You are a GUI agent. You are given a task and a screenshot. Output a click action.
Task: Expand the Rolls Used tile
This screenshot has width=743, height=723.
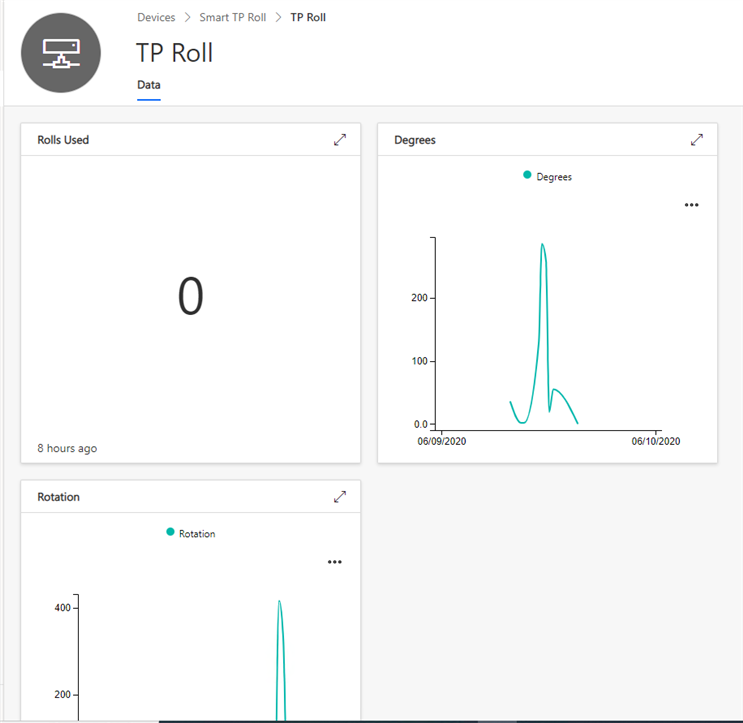pyautogui.click(x=340, y=140)
